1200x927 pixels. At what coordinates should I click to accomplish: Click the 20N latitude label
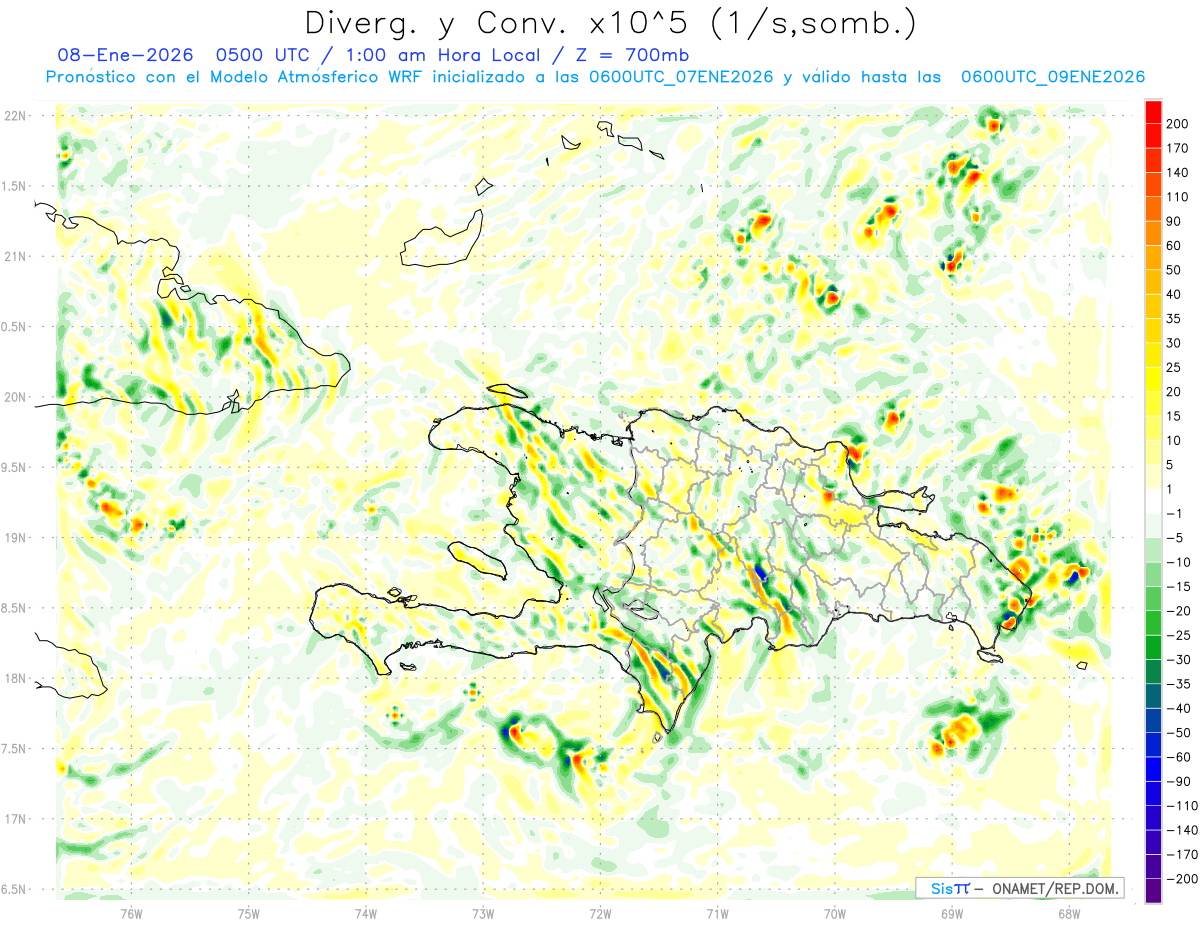click(x=16, y=397)
